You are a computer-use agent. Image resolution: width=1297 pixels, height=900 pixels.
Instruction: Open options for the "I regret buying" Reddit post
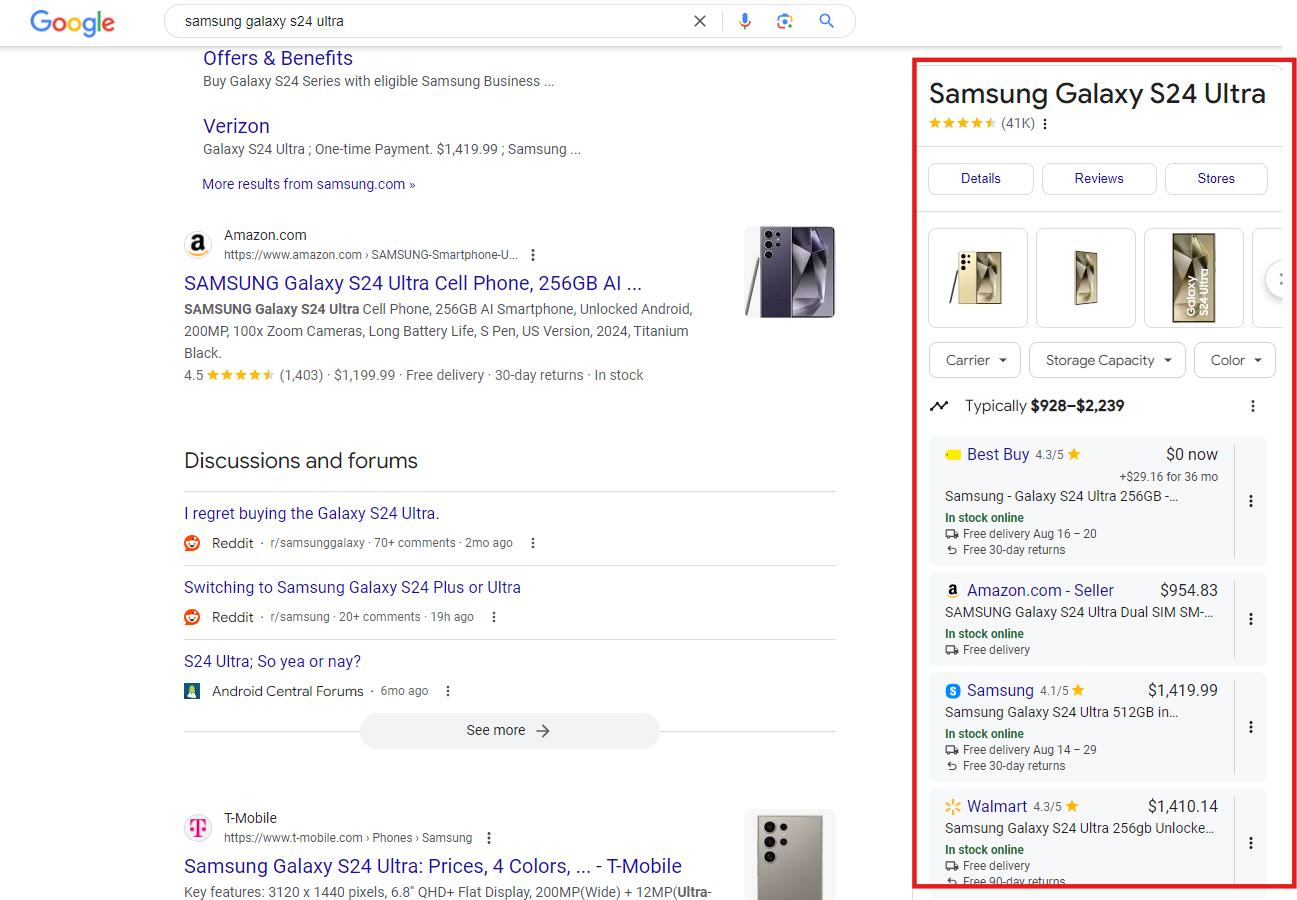[533, 543]
